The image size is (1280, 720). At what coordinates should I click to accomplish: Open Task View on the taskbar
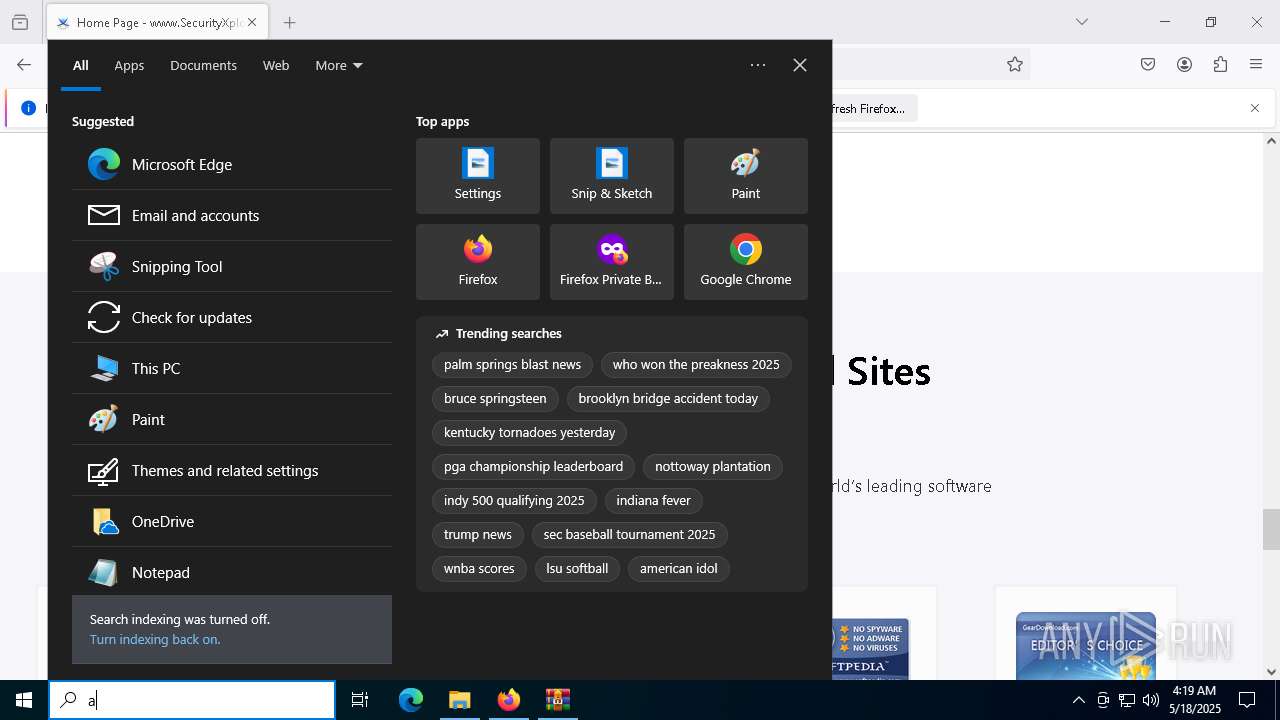click(360, 700)
